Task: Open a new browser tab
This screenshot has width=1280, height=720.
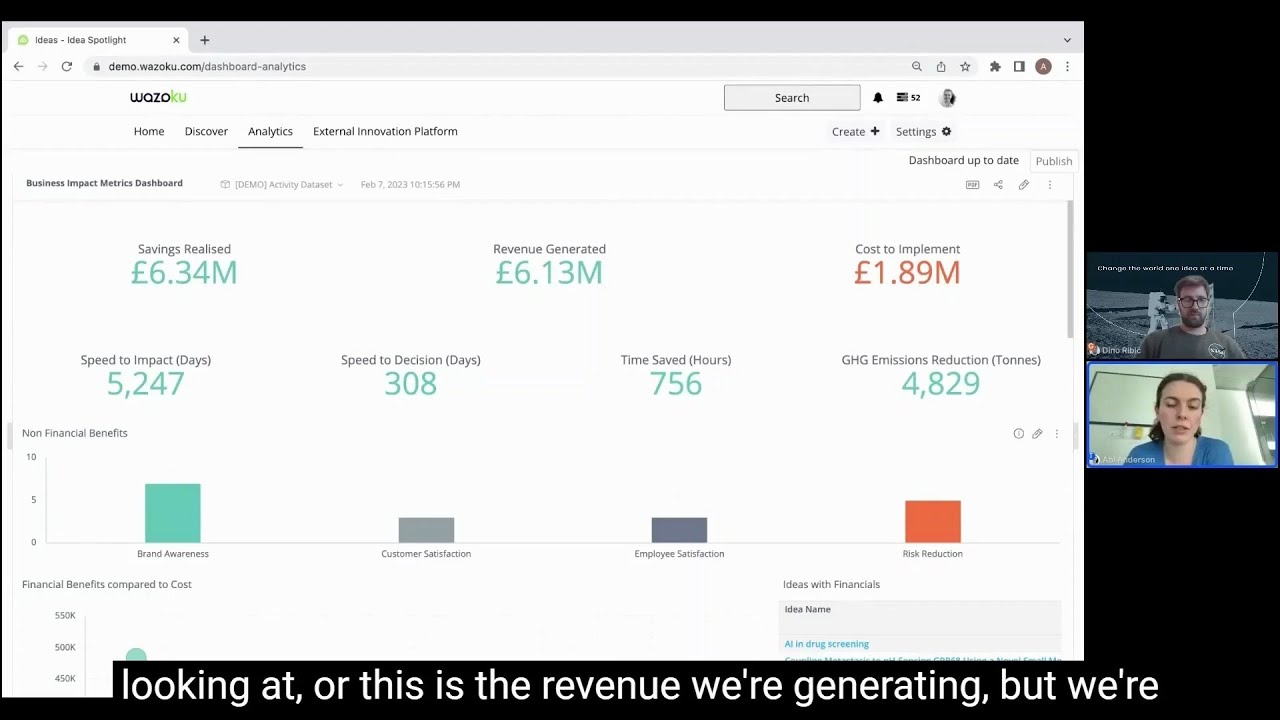Action: [x=204, y=40]
